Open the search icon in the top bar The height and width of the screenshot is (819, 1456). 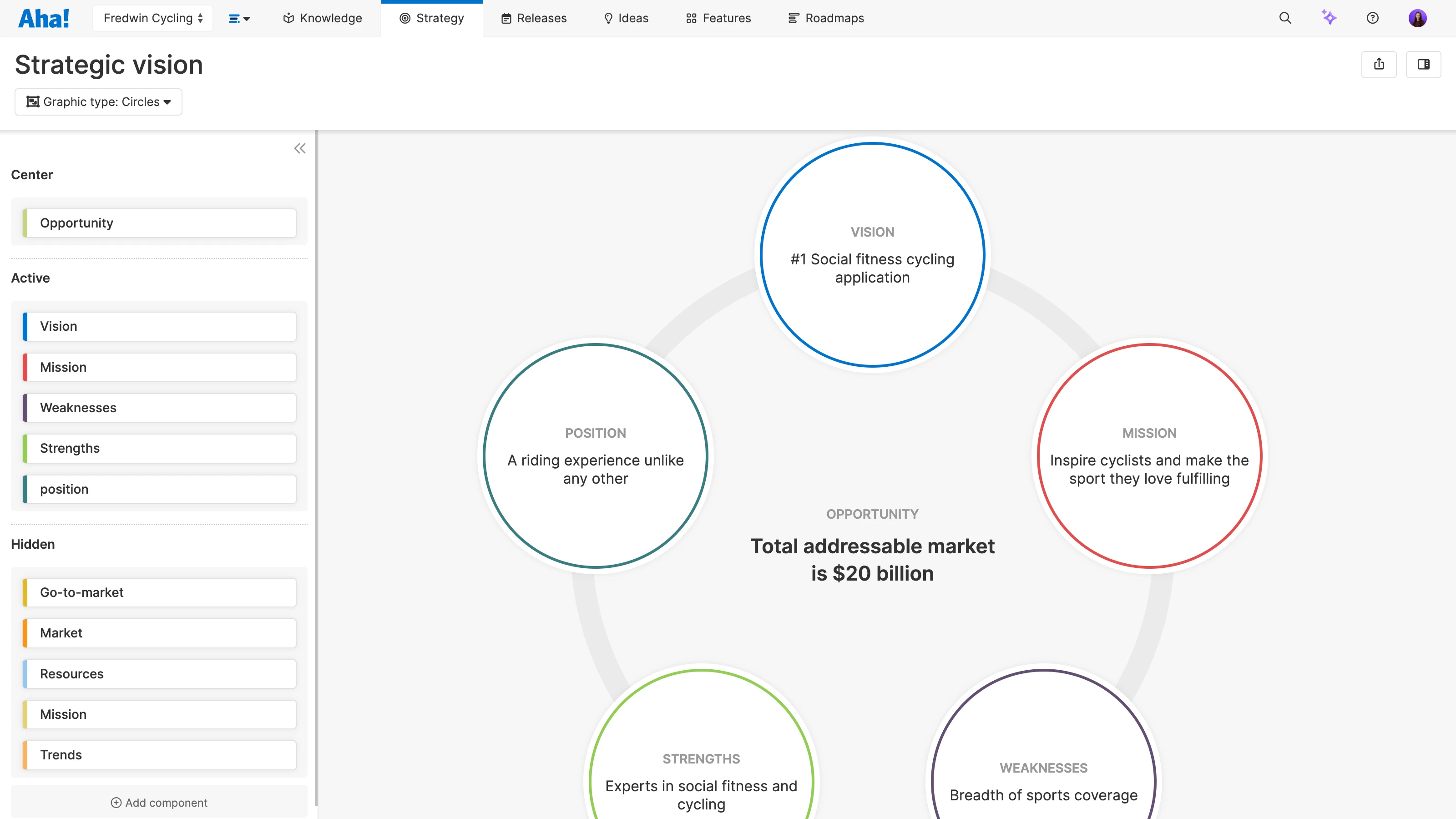1285,18
